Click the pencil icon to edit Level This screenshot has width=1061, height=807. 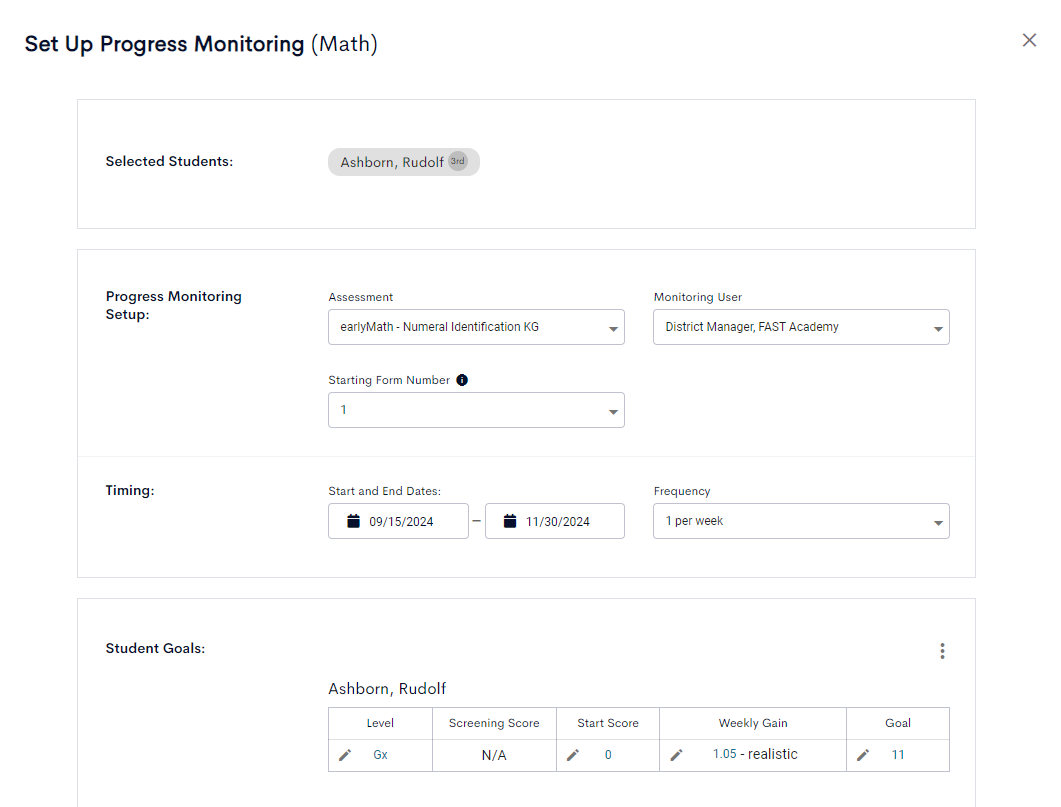345,755
